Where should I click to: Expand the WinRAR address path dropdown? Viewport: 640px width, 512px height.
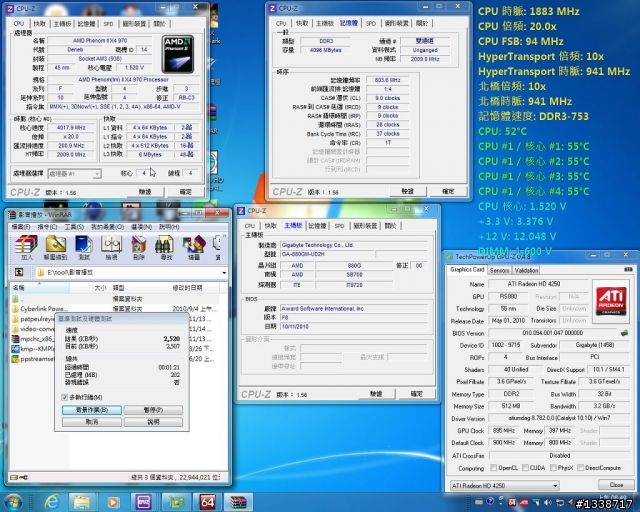pos(222,271)
